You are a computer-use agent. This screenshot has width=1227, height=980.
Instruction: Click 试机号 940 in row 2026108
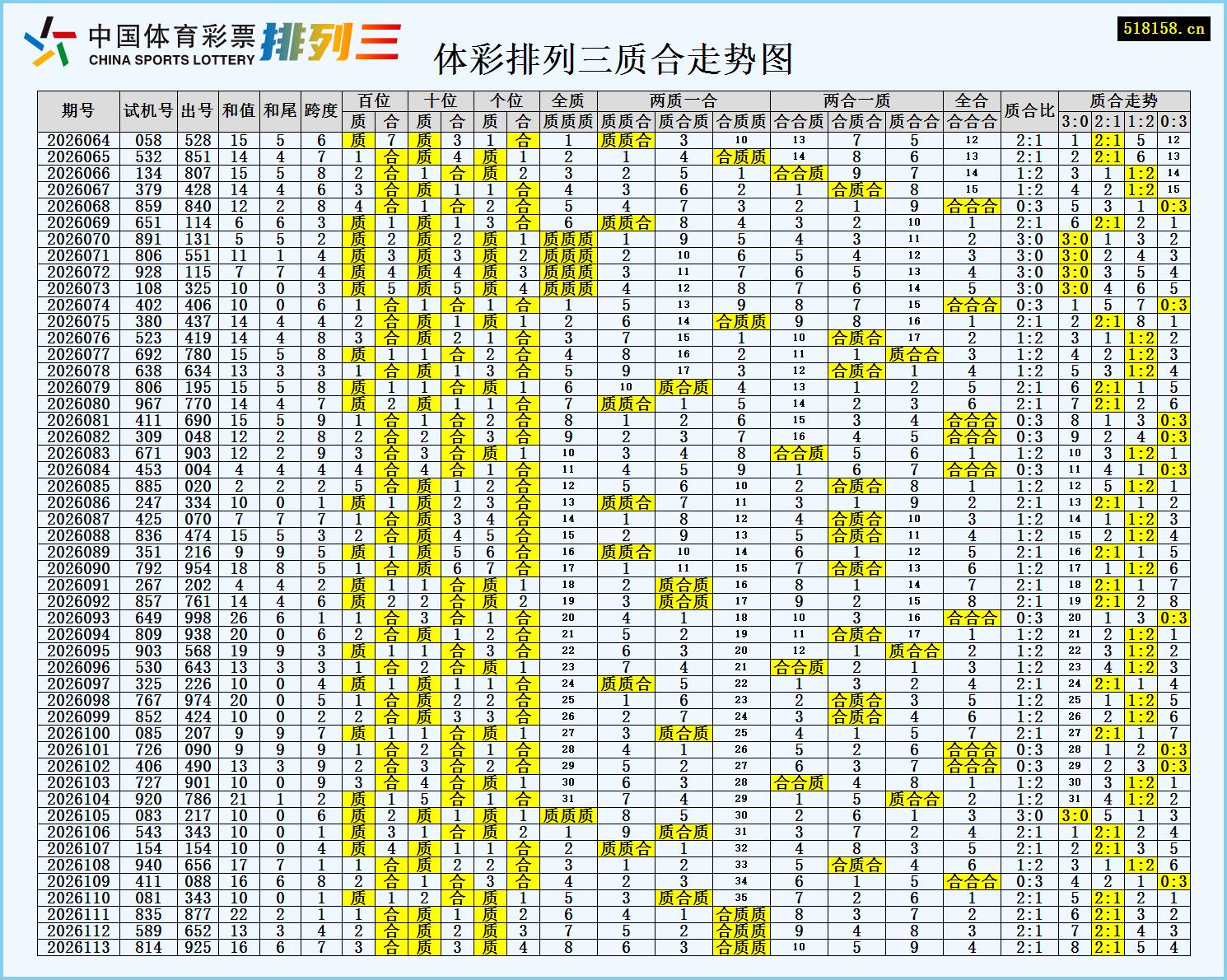point(148,865)
